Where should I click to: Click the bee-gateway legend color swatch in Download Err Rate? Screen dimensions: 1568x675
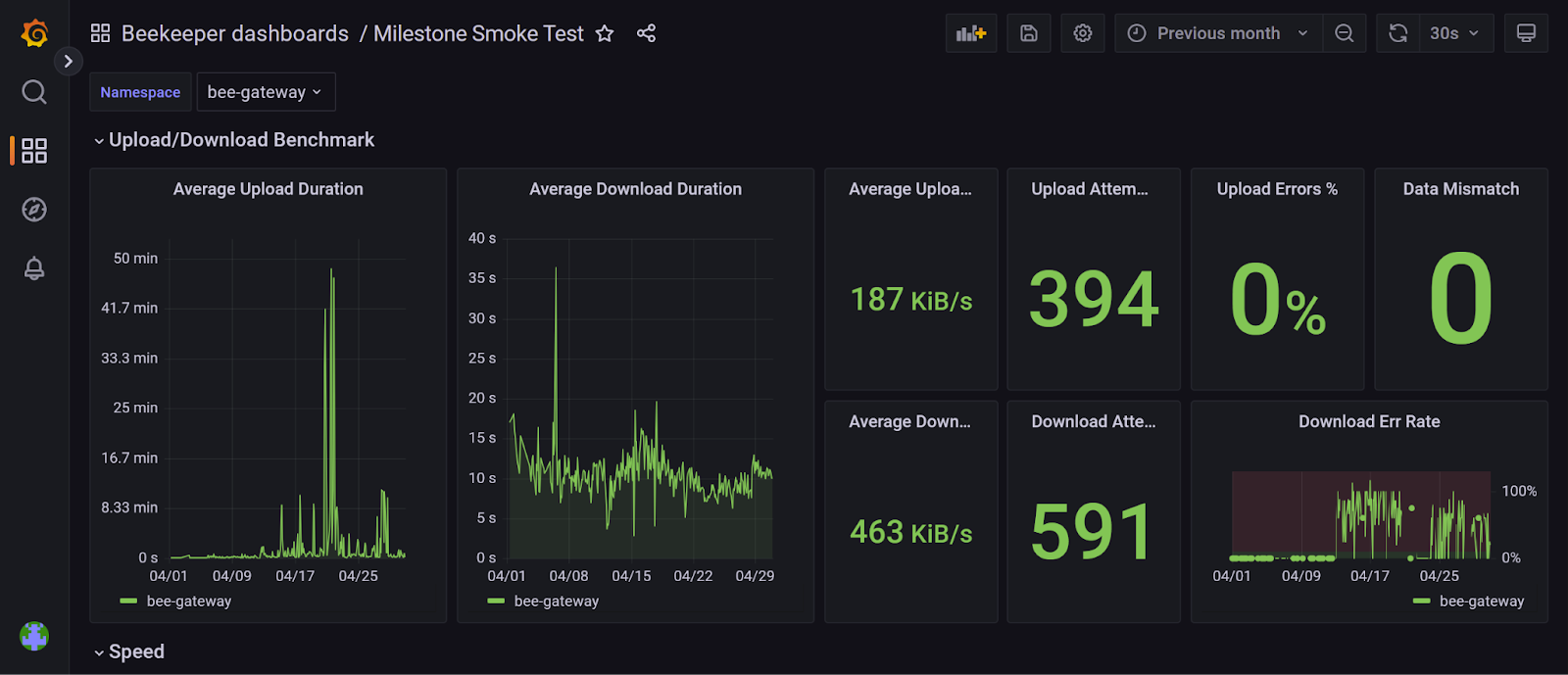(1421, 601)
